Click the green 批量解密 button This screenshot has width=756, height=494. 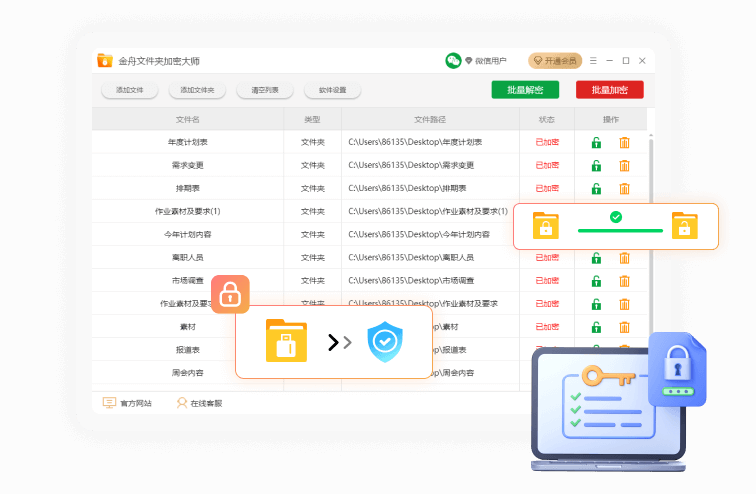coord(525,90)
